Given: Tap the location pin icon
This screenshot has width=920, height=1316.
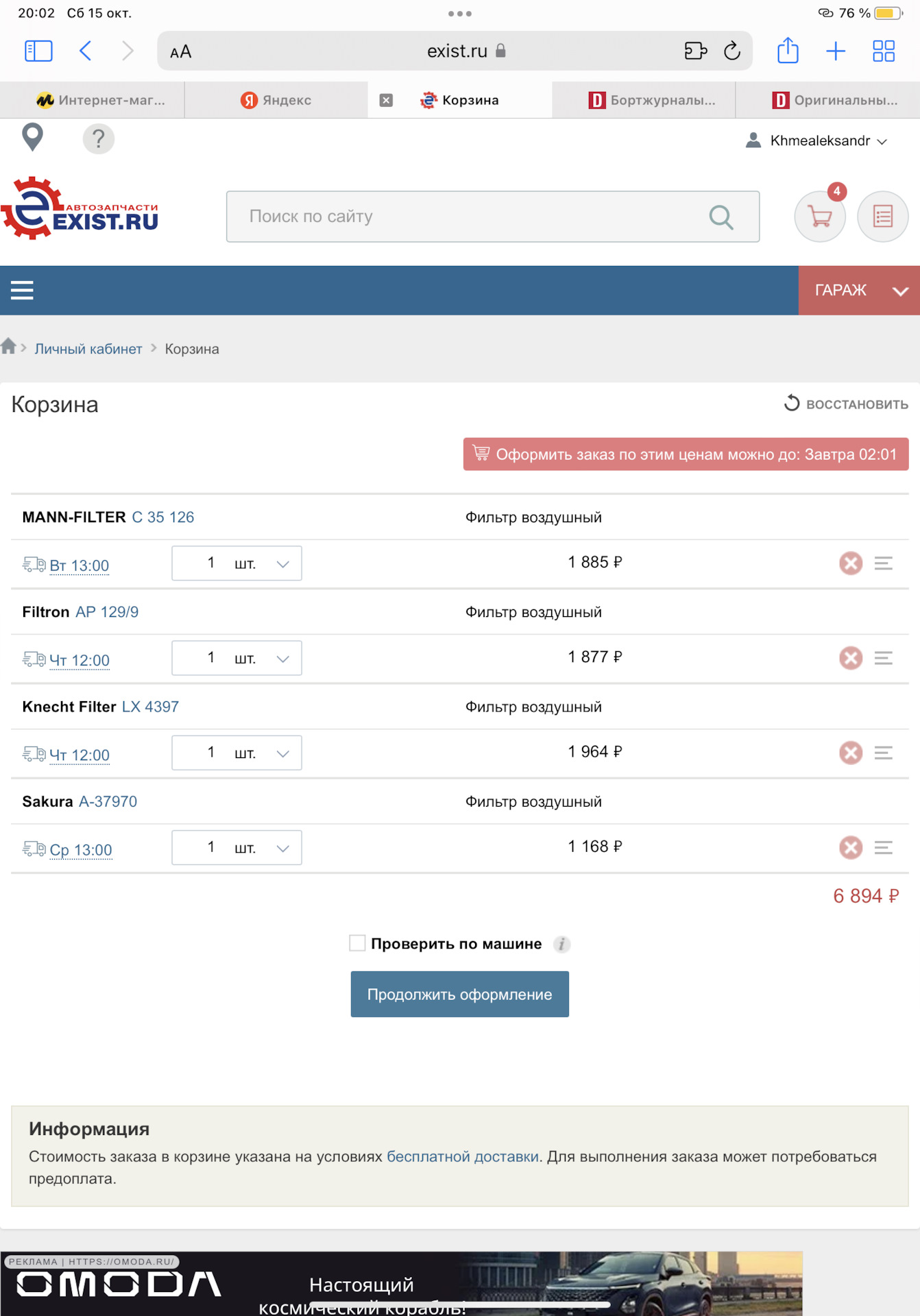Looking at the screenshot, I should tap(32, 138).
